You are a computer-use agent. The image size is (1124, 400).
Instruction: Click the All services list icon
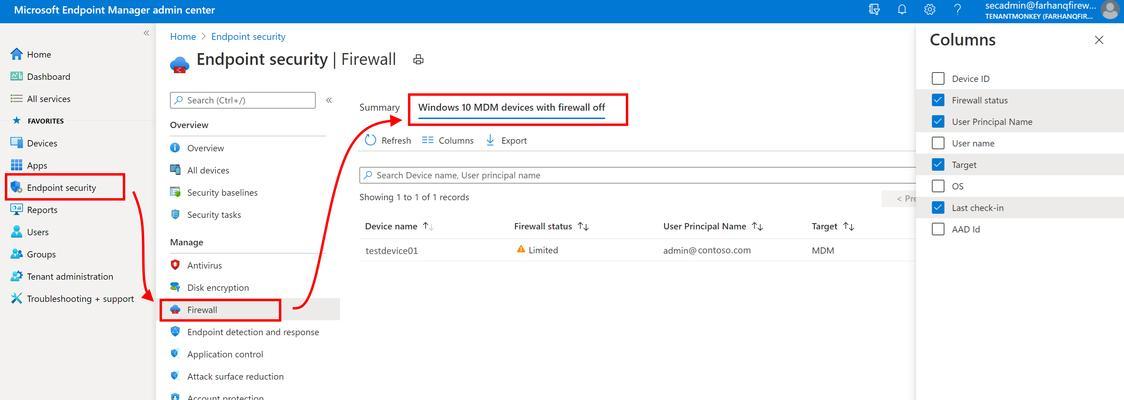point(16,99)
